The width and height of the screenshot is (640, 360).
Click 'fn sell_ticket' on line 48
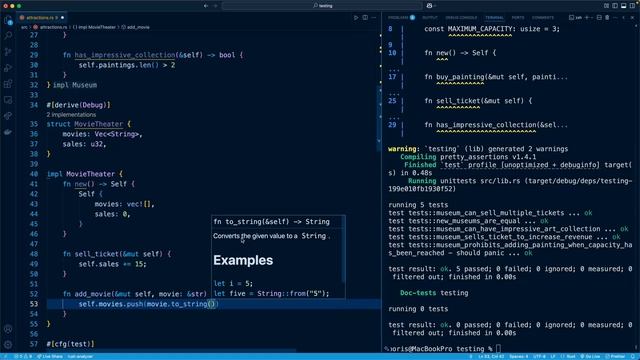tap(91, 254)
